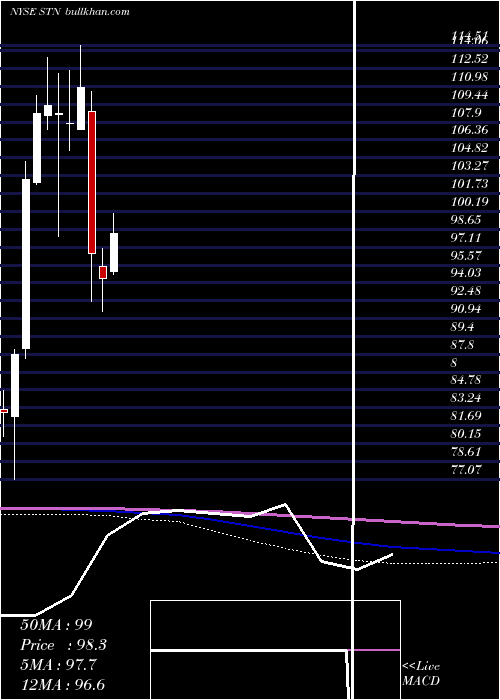This screenshot has height=700, width=500.
Task: Click the Price : 98.3 readout
Action: coord(64,645)
